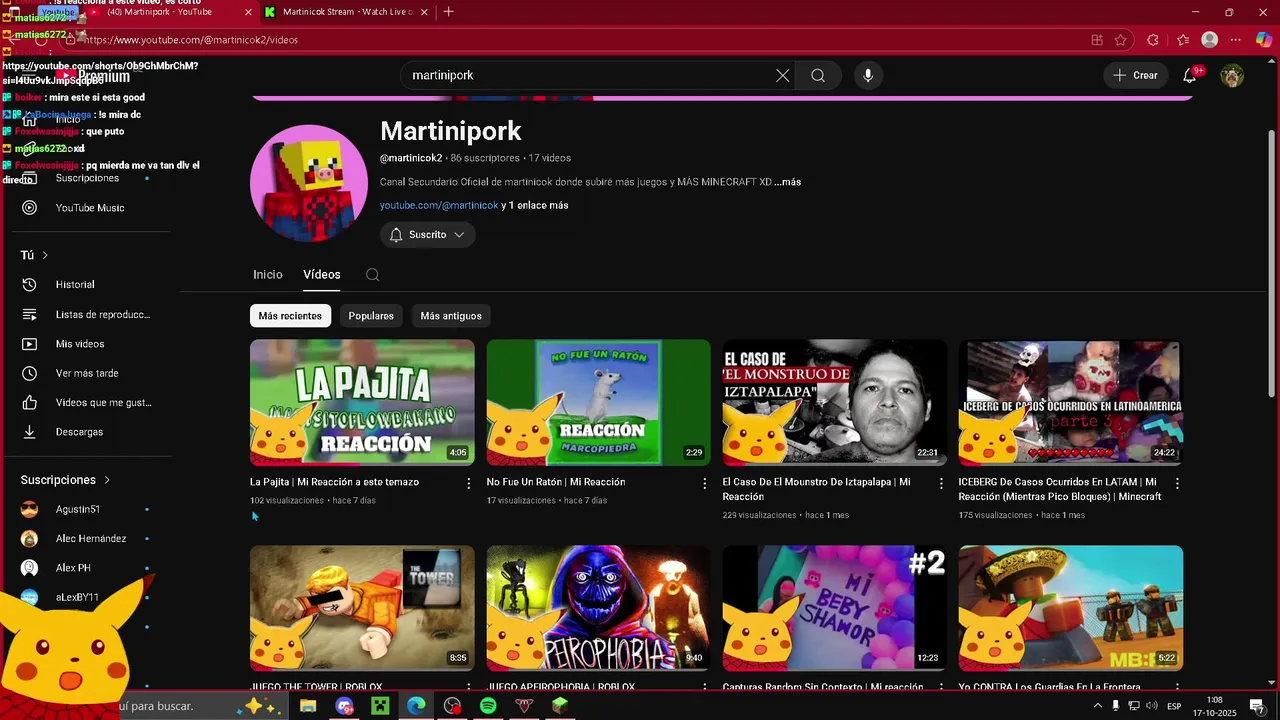This screenshot has height=720, width=1280.
Task: Open video title No Fue Un Ratón
Action: pyautogui.click(x=556, y=482)
